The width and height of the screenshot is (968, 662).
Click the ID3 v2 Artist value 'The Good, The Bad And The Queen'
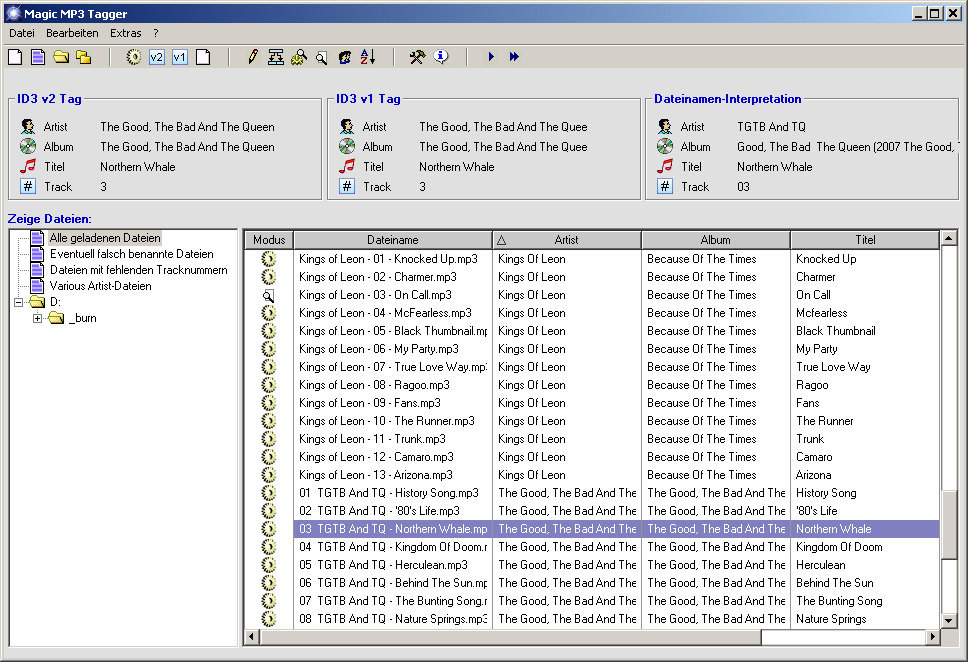point(188,127)
